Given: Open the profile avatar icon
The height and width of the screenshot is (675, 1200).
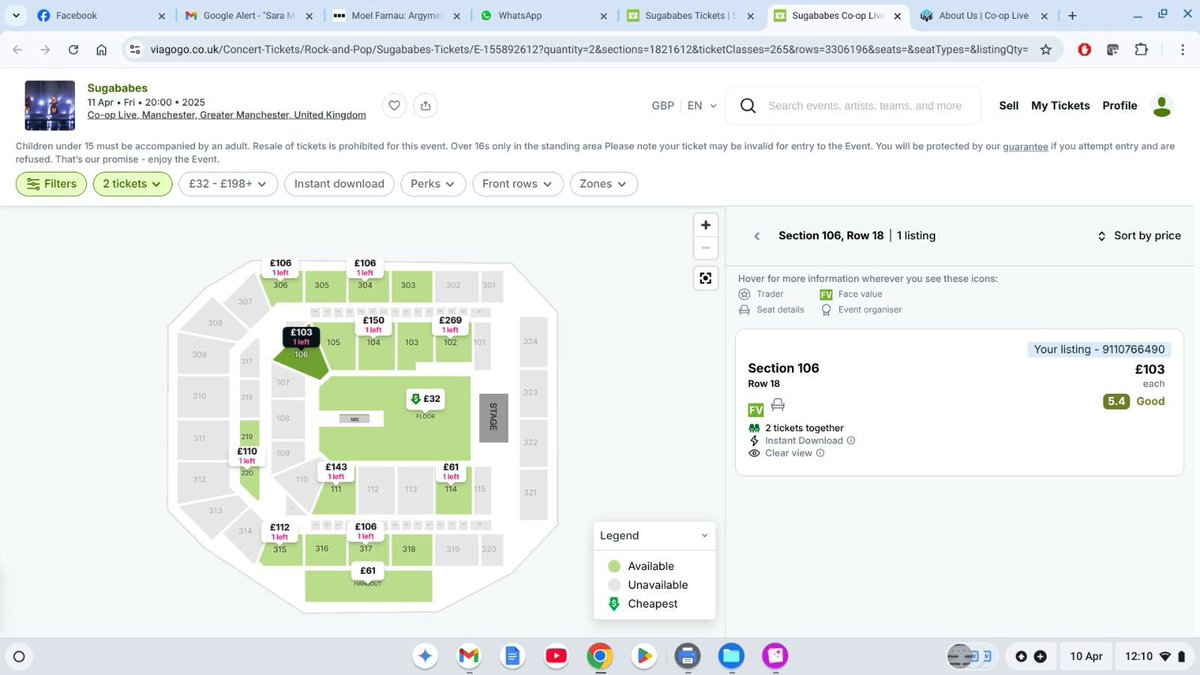Looking at the screenshot, I should coord(1161,105).
